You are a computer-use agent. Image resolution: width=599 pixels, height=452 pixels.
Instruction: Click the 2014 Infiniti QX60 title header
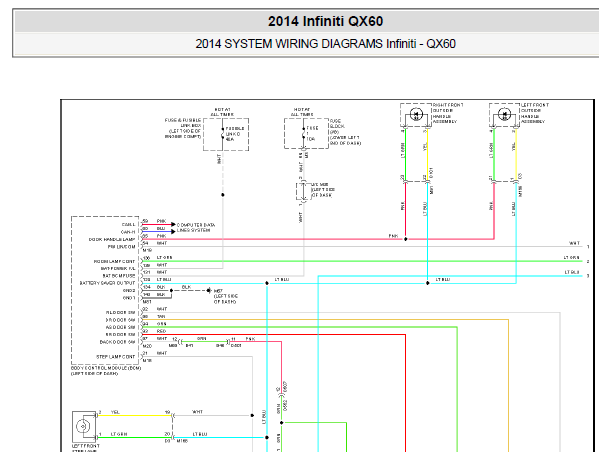[325, 21]
